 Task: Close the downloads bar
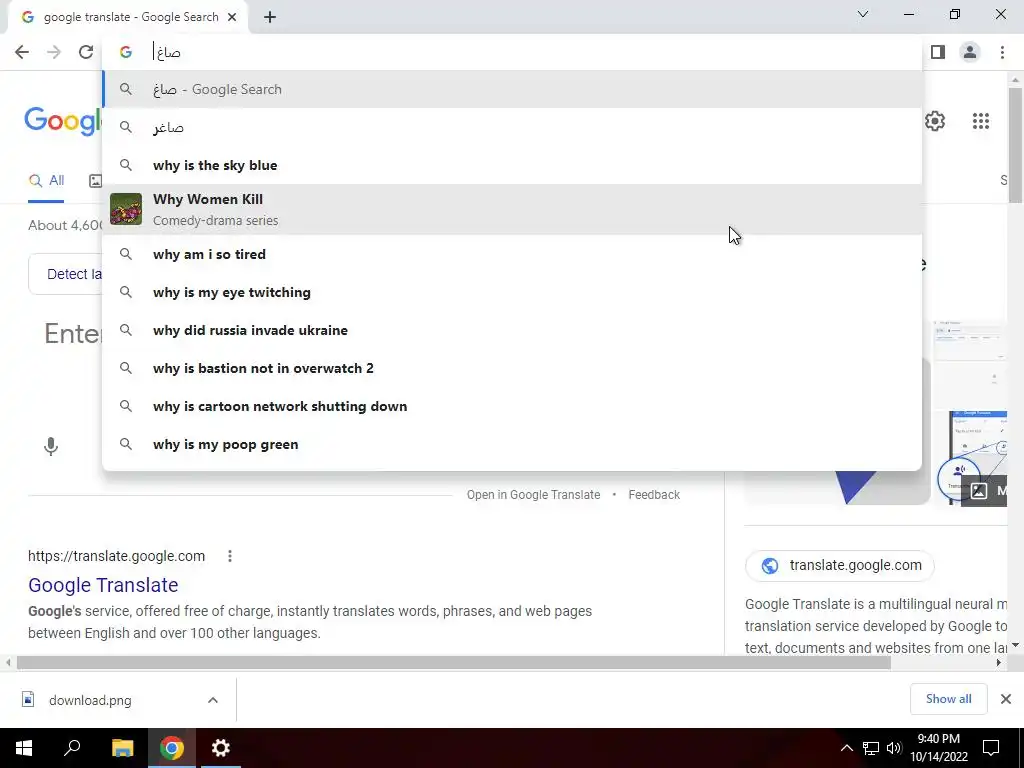click(x=1006, y=699)
